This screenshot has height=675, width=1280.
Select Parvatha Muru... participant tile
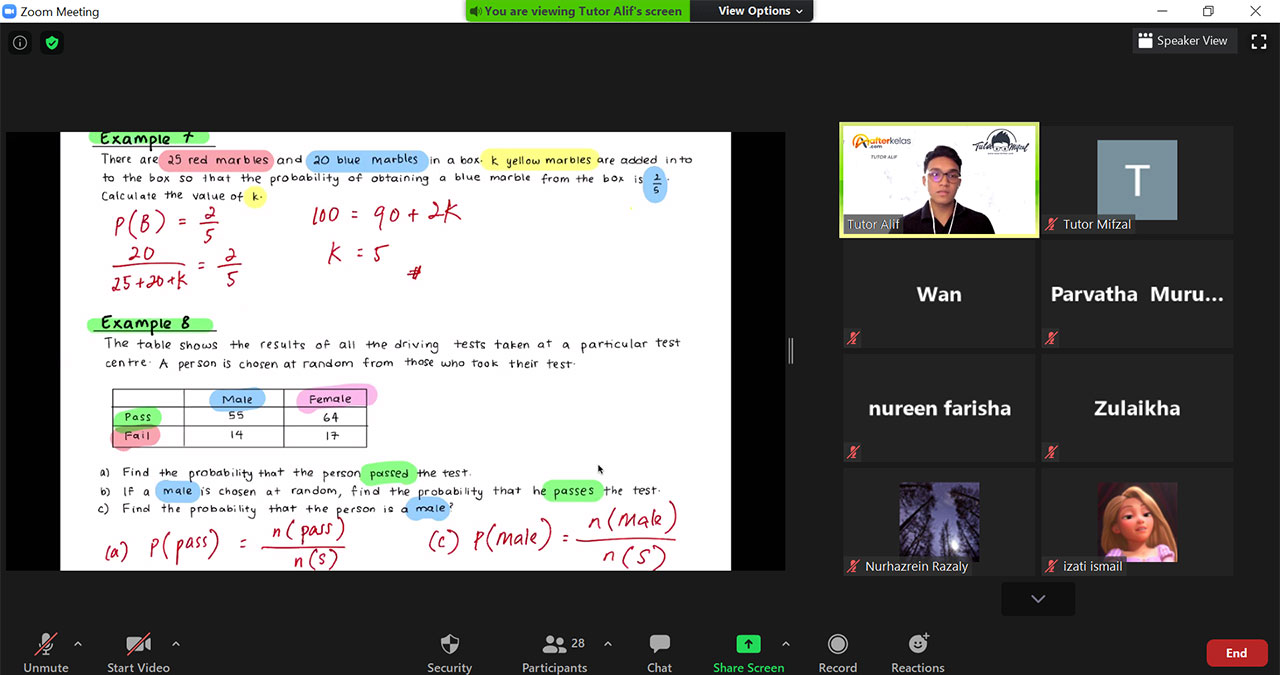[x=1137, y=294]
